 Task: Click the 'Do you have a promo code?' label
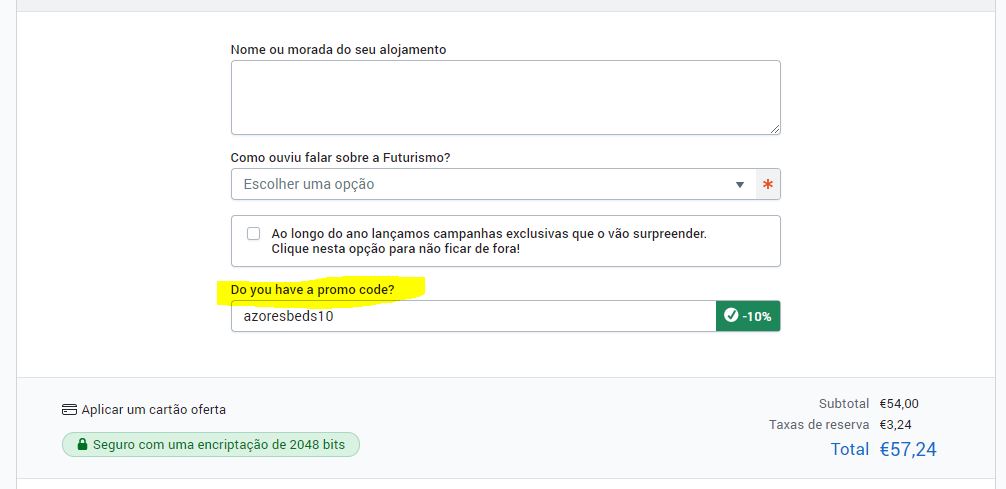click(312, 290)
